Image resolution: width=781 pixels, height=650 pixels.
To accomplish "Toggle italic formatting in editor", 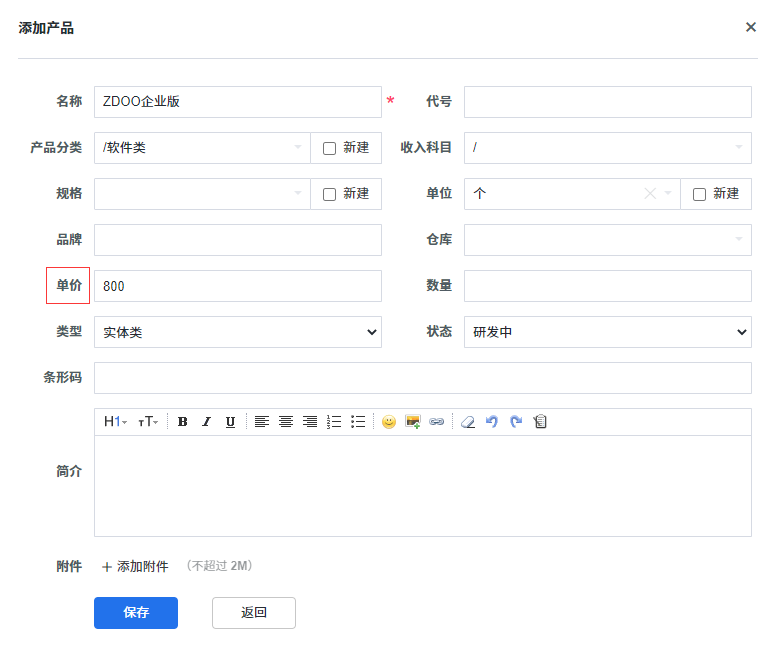I will coord(206,422).
